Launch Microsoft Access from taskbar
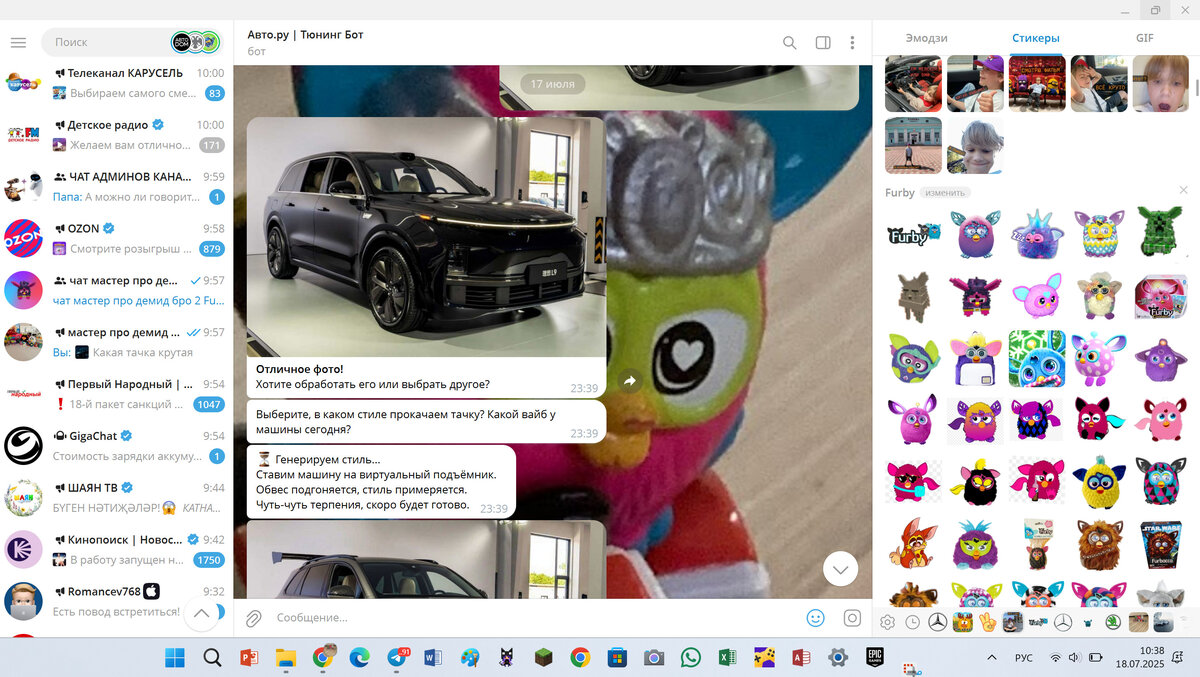The image size is (1200, 677). pos(801,657)
